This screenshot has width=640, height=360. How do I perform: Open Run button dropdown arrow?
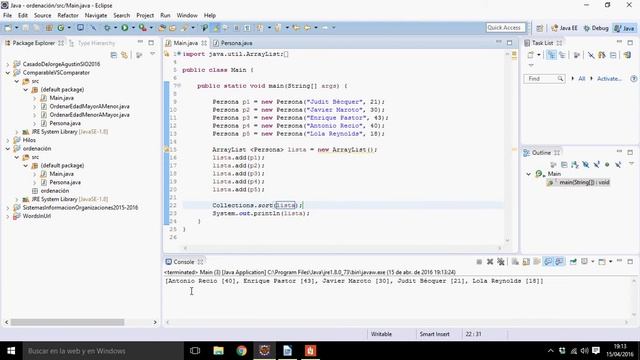tap(133, 28)
